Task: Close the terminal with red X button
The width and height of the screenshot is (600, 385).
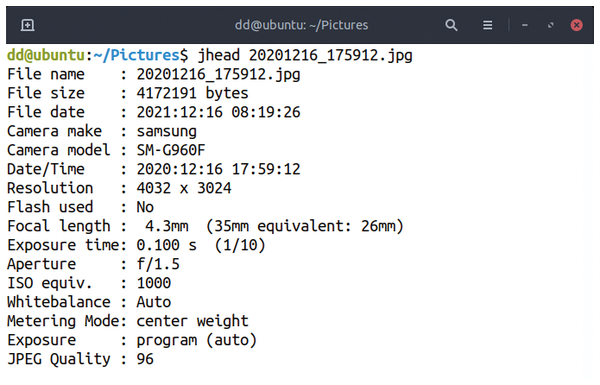Action: coord(576,25)
